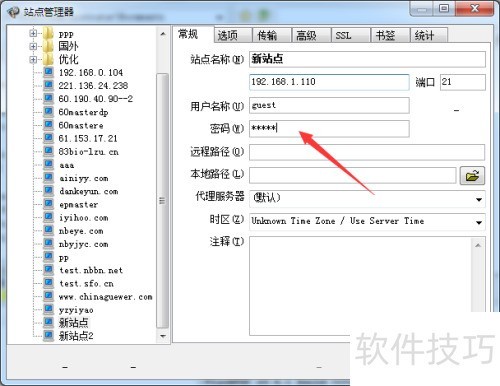Select the 新站点 tree entry
The height and width of the screenshot is (386, 500).
73,323
